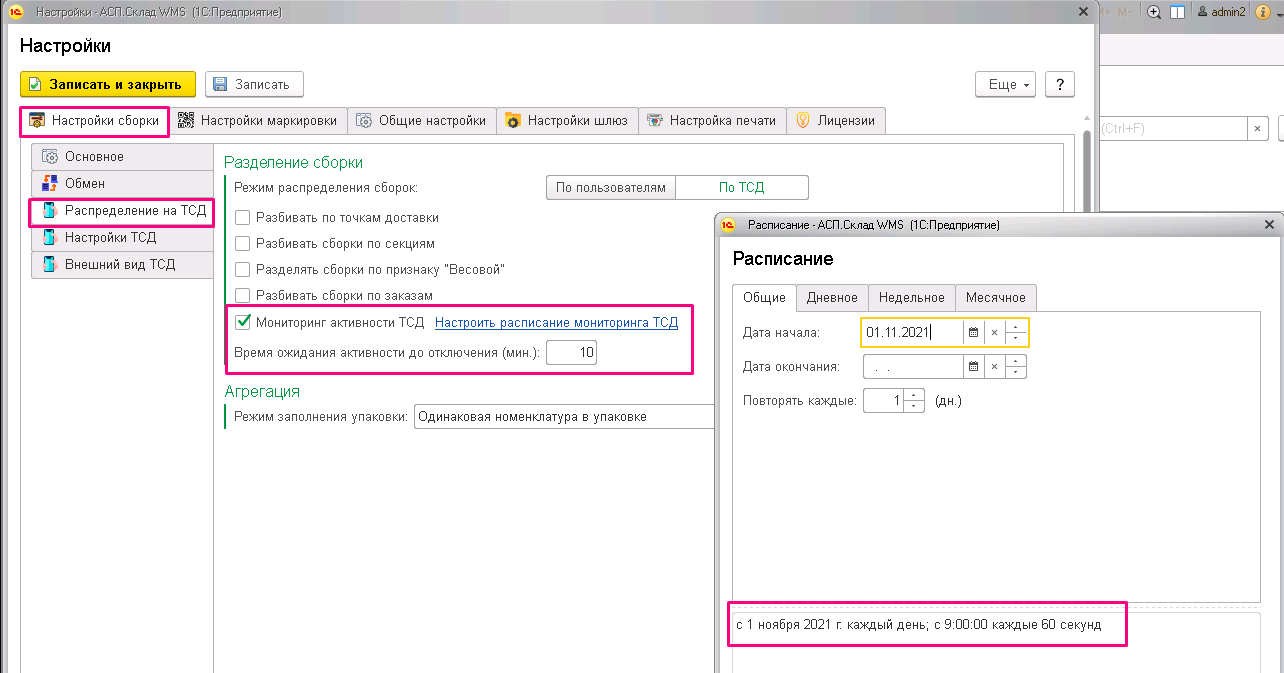
Task: Click the 1C logo in Настройки title bar
Action: pyautogui.click(x=16, y=12)
